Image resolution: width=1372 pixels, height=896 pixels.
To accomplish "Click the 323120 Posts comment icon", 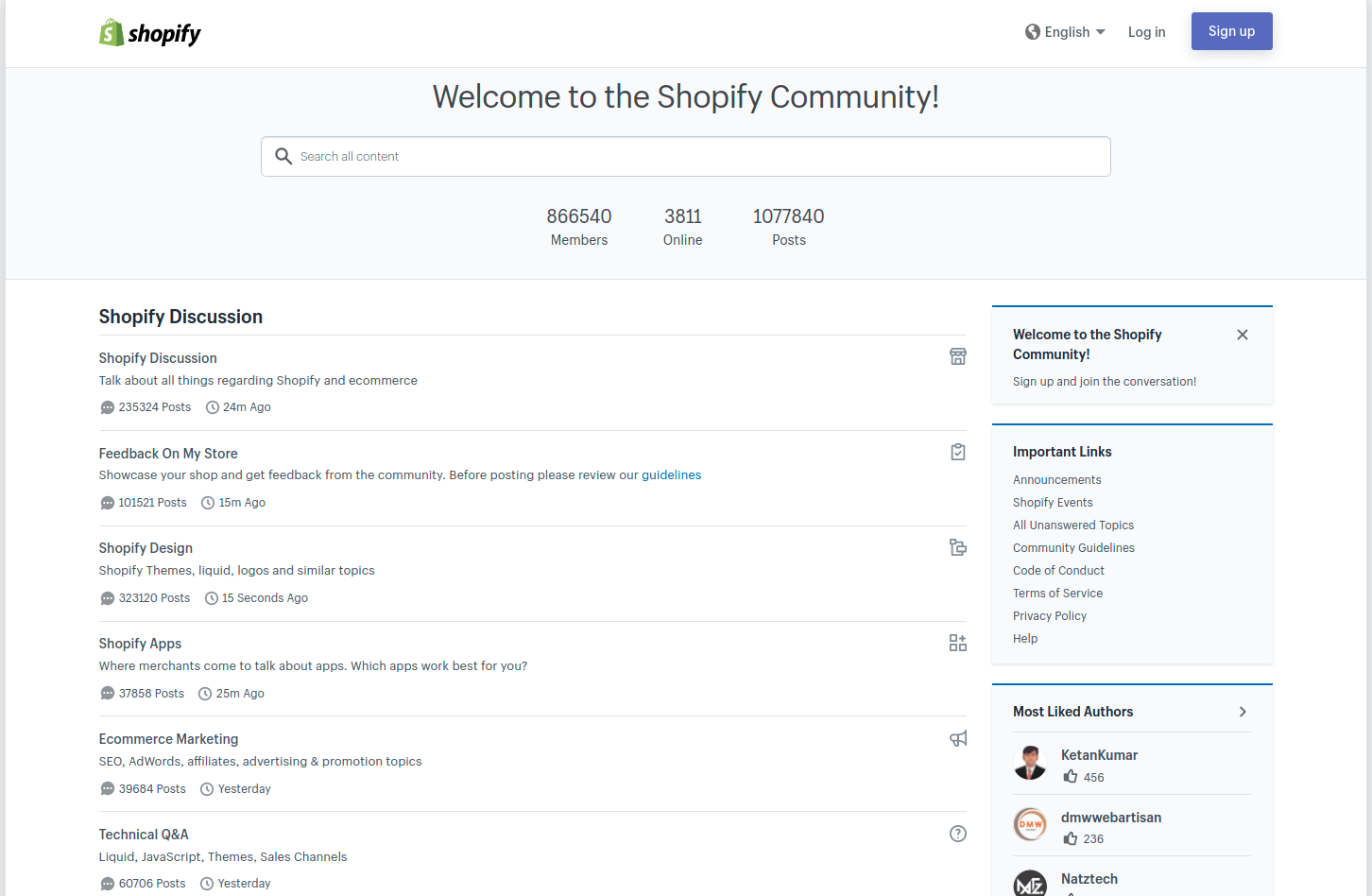I will coord(107,598).
